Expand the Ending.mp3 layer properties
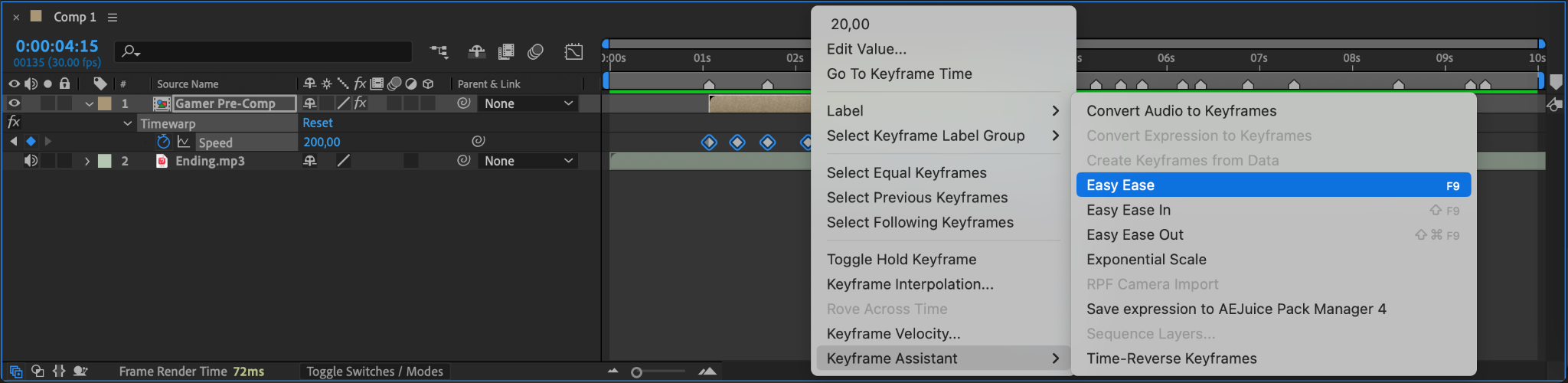The height and width of the screenshot is (383, 1568). (x=87, y=161)
